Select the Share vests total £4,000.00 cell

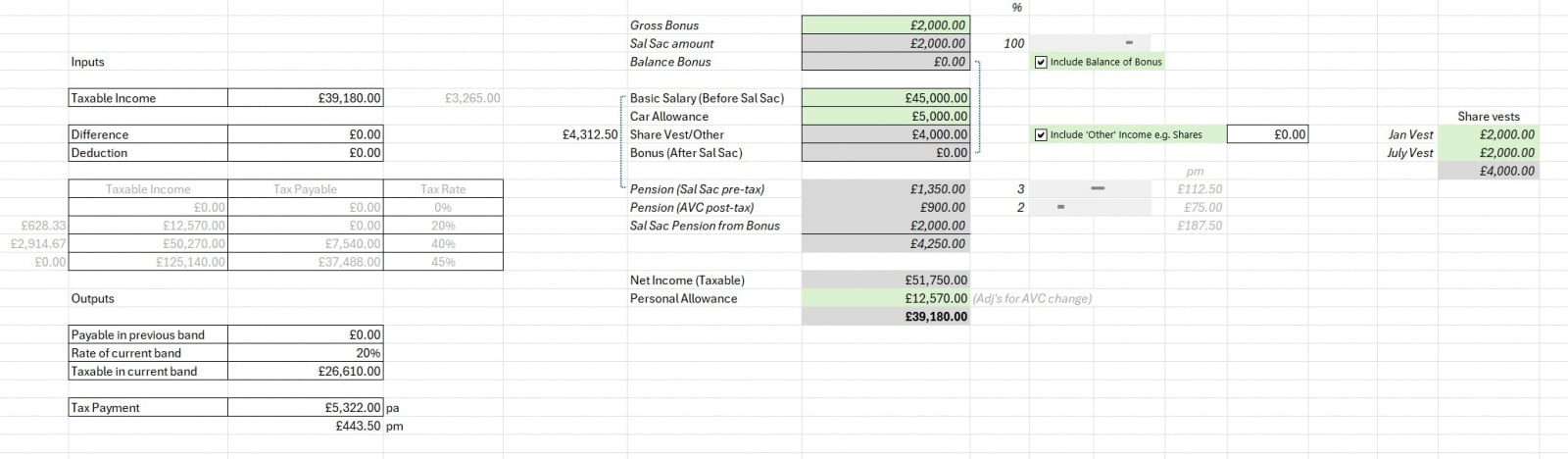(x=1487, y=171)
